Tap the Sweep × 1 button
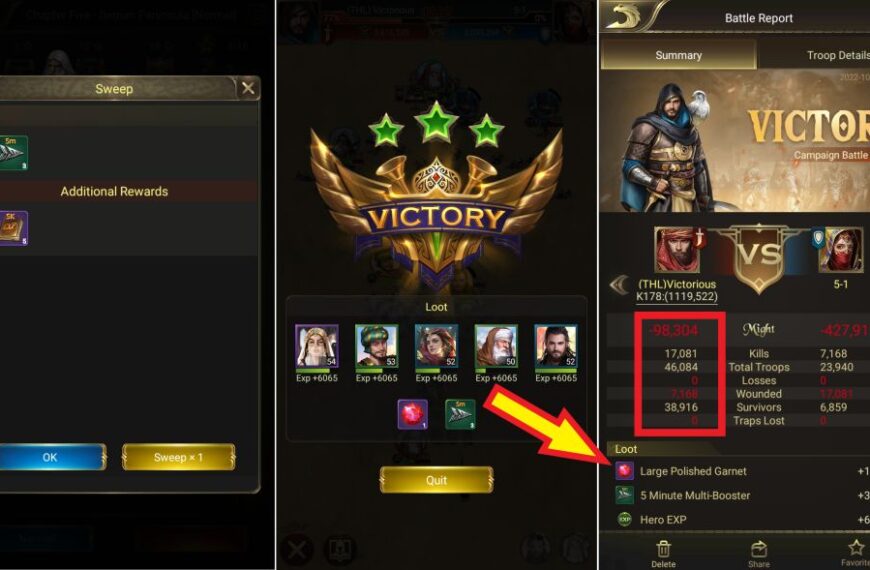Viewport: 870px width, 570px height. pyautogui.click(x=179, y=457)
